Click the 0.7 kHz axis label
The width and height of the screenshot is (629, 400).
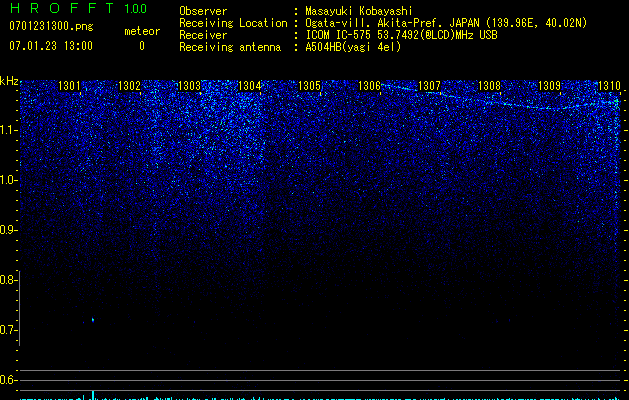point(8,330)
